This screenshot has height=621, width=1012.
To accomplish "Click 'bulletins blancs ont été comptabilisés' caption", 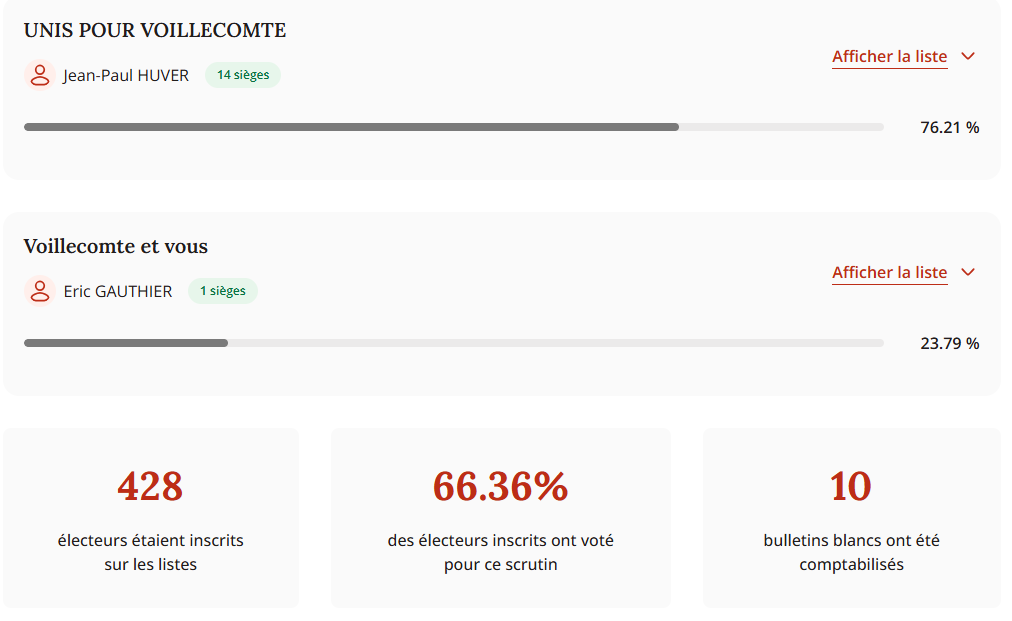I will click(851, 552).
